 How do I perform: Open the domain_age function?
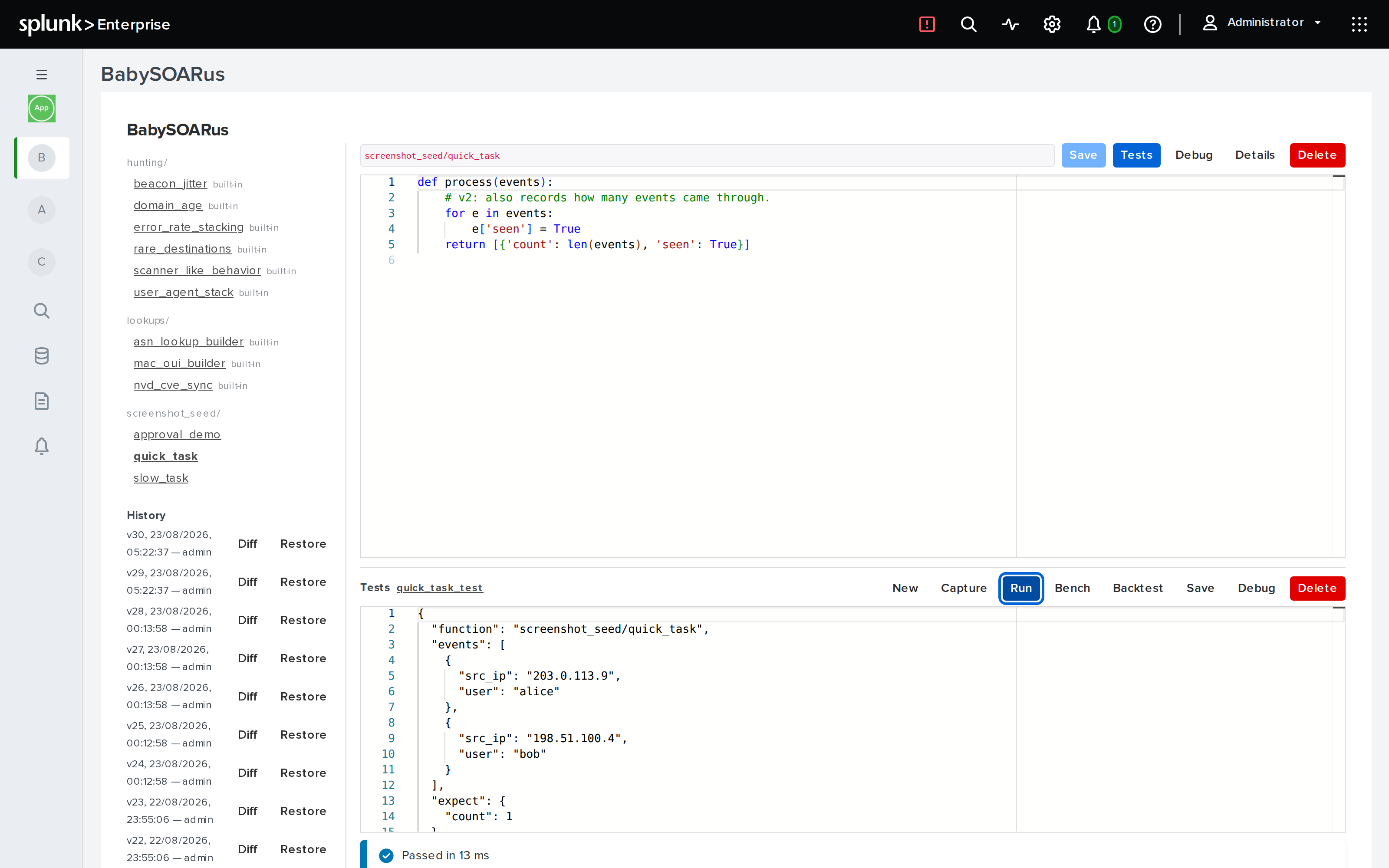[x=168, y=206]
